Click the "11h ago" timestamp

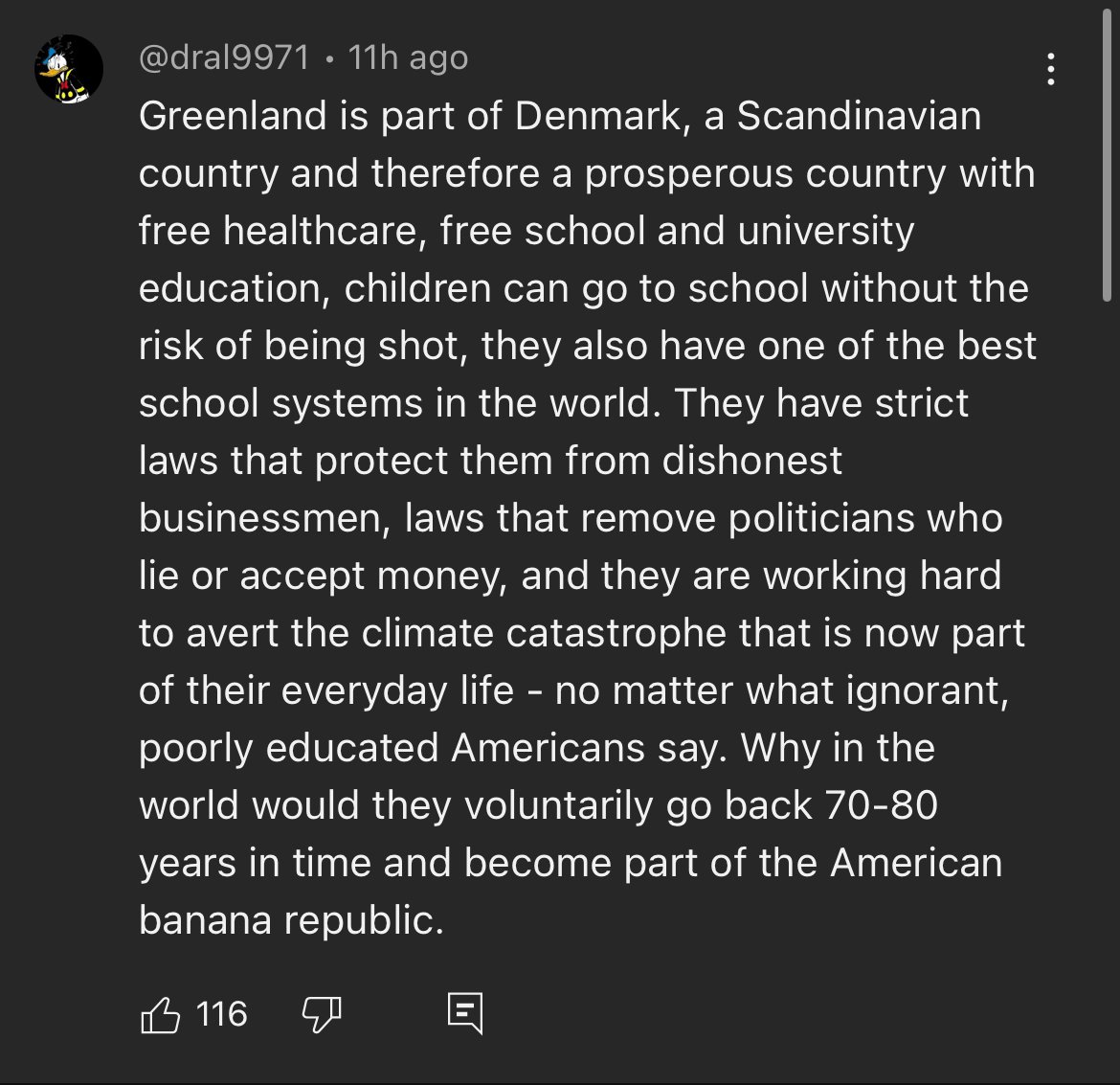click(409, 58)
